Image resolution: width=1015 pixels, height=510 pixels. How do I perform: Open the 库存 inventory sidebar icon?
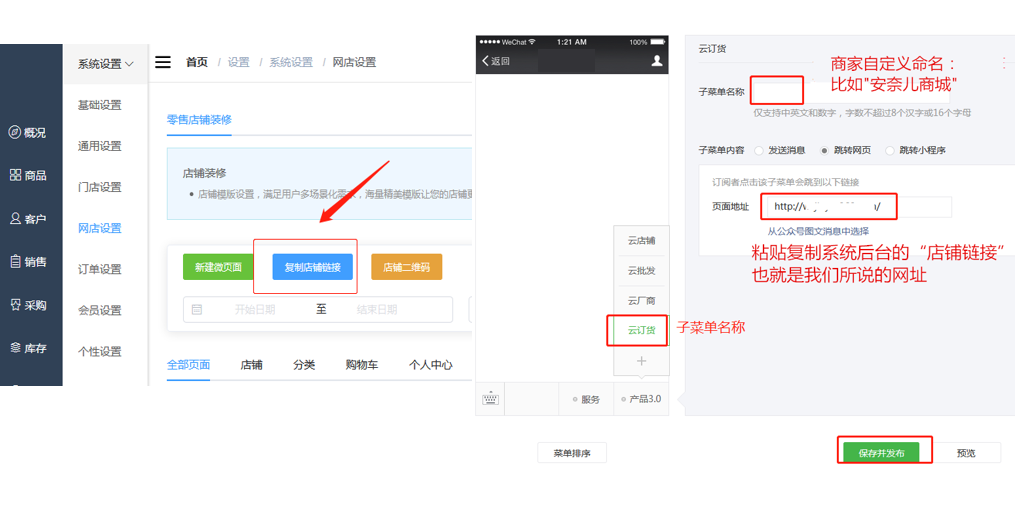16,348
